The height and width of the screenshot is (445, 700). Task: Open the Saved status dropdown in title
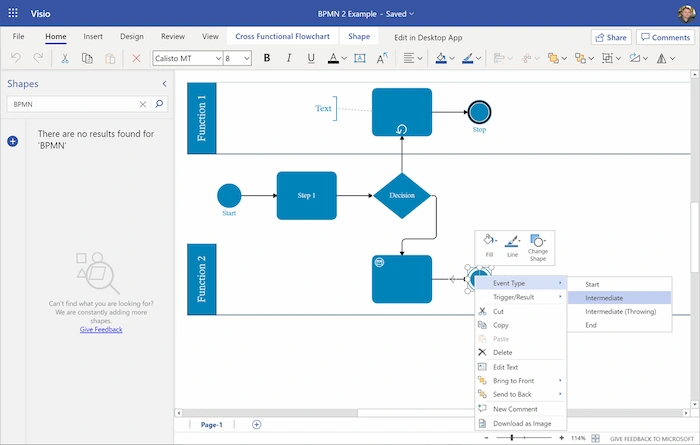click(400, 14)
